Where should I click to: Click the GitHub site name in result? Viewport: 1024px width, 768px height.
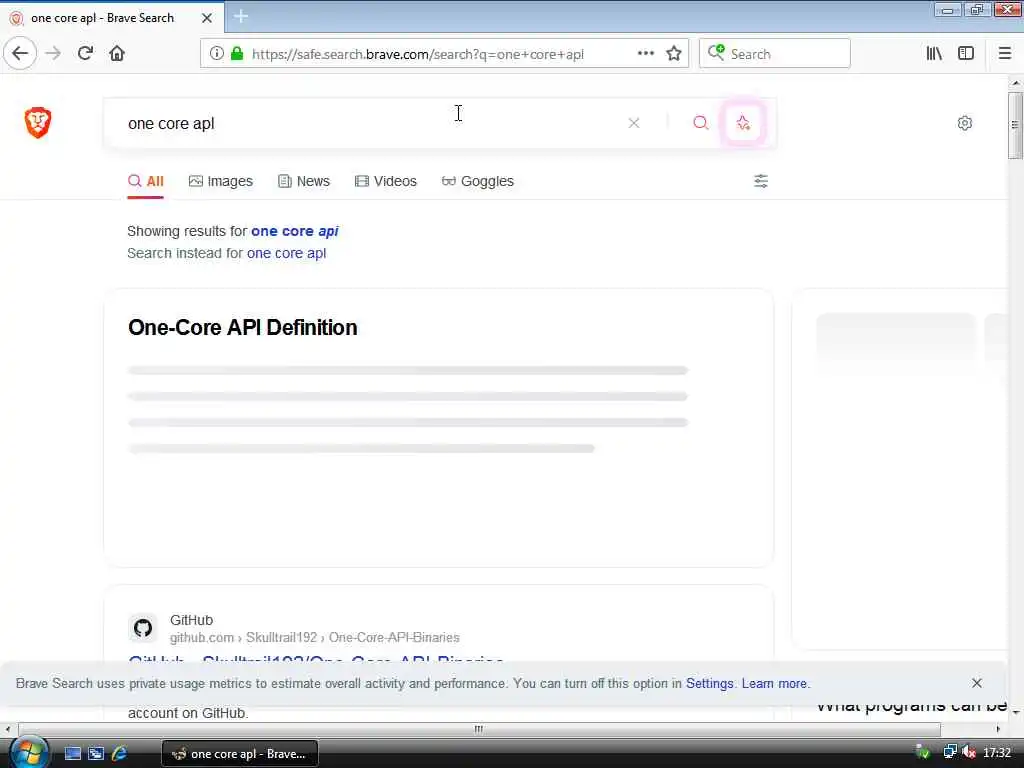click(x=191, y=620)
